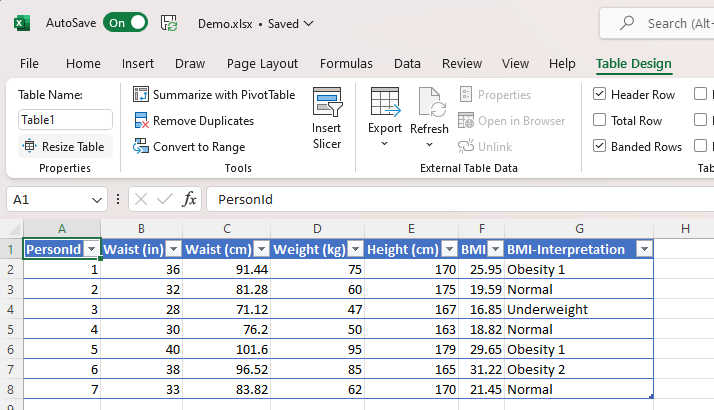The height and width of the screenshot is (410, 714).
Task: Open the Waist (in) filter dropdown
Action: tap(173, 249)
